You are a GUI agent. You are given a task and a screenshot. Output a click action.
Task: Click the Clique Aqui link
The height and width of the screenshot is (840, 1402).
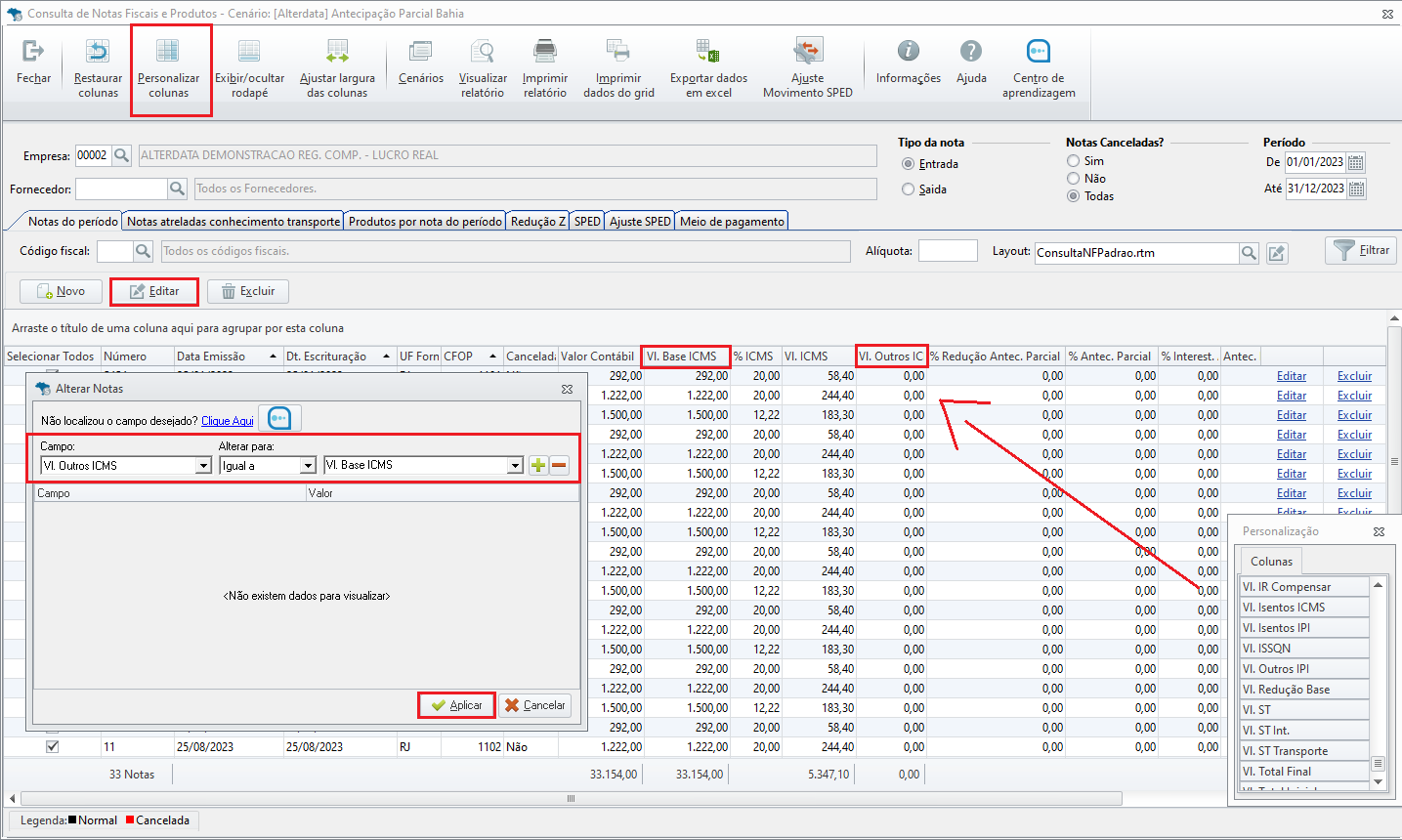(x=228, y=421)
